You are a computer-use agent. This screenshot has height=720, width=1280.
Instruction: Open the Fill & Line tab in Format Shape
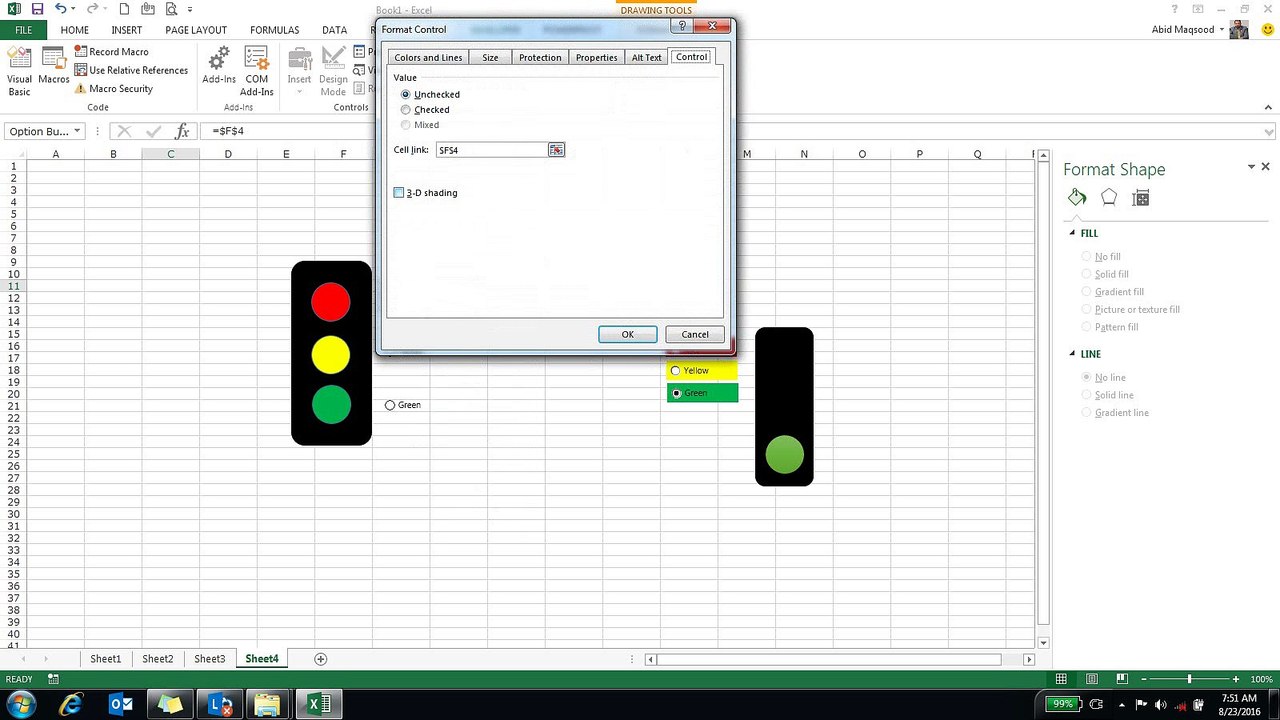pos(1077,198)
